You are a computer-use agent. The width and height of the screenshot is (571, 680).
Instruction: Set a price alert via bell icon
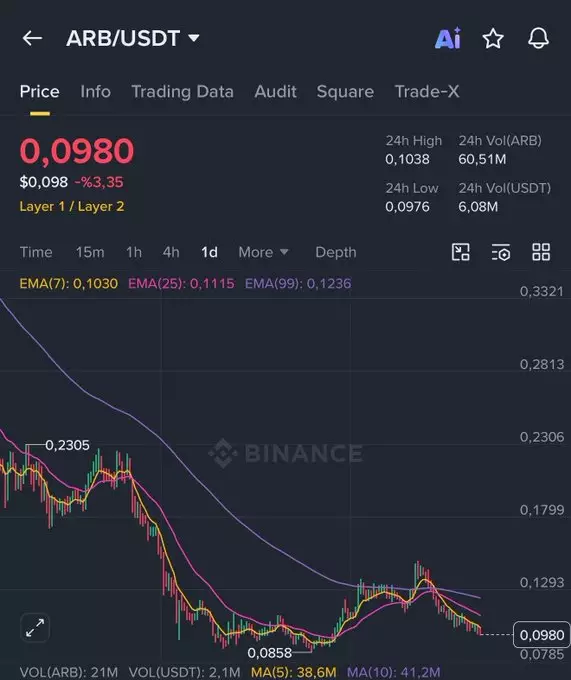pos(538,38)
